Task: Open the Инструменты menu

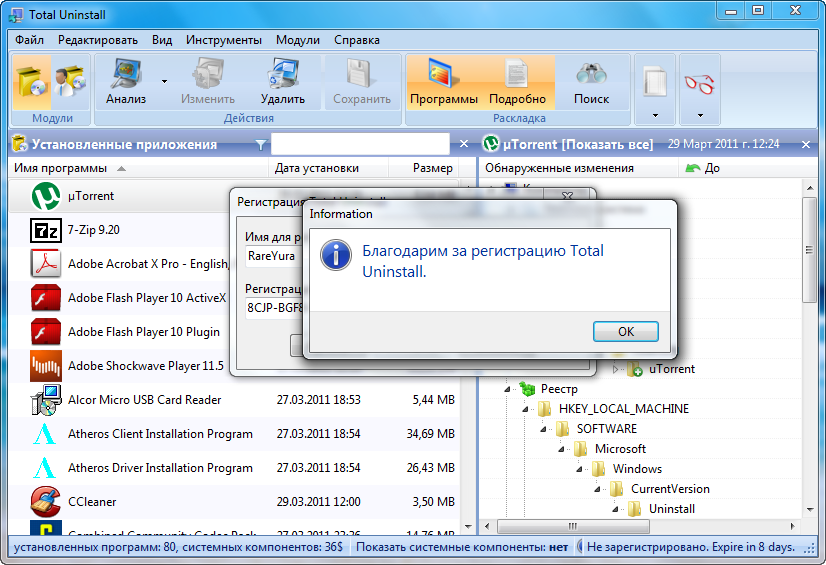Action: click(x=223, y=40)
